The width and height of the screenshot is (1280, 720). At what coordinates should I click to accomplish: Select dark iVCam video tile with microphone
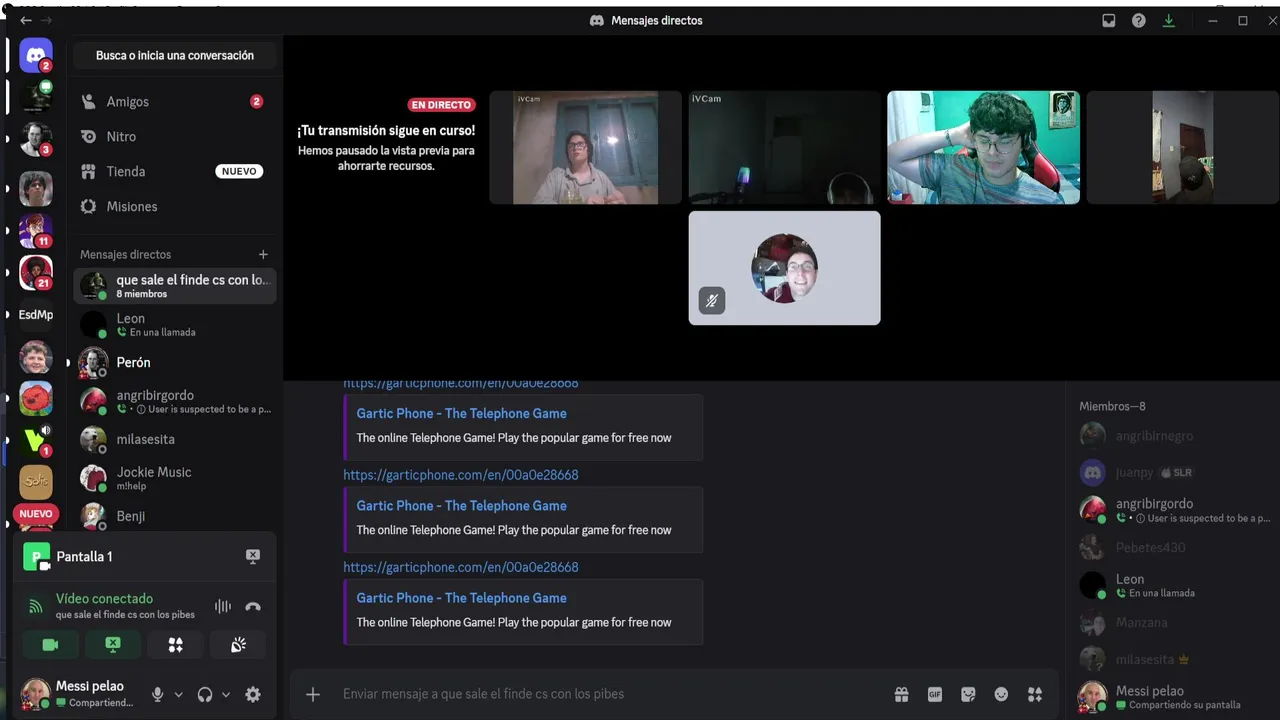pos(785,148)
